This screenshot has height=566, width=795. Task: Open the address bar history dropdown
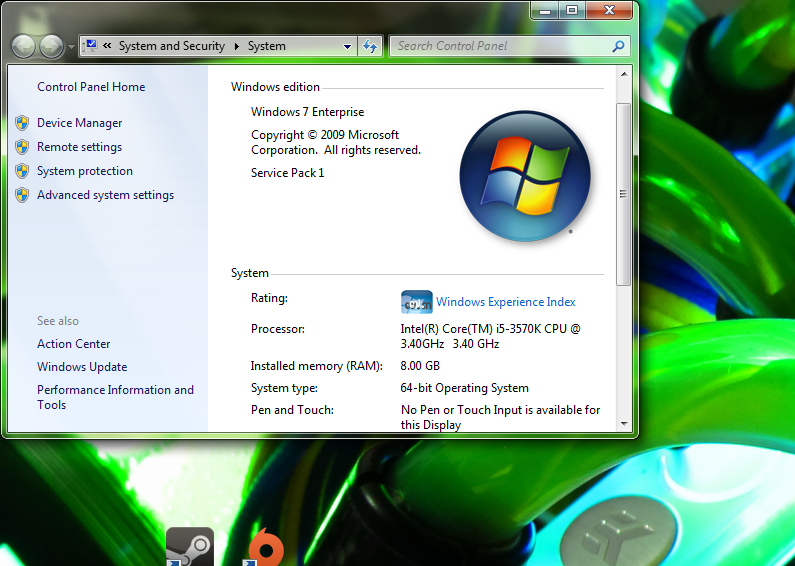click(x=347, y=47)
